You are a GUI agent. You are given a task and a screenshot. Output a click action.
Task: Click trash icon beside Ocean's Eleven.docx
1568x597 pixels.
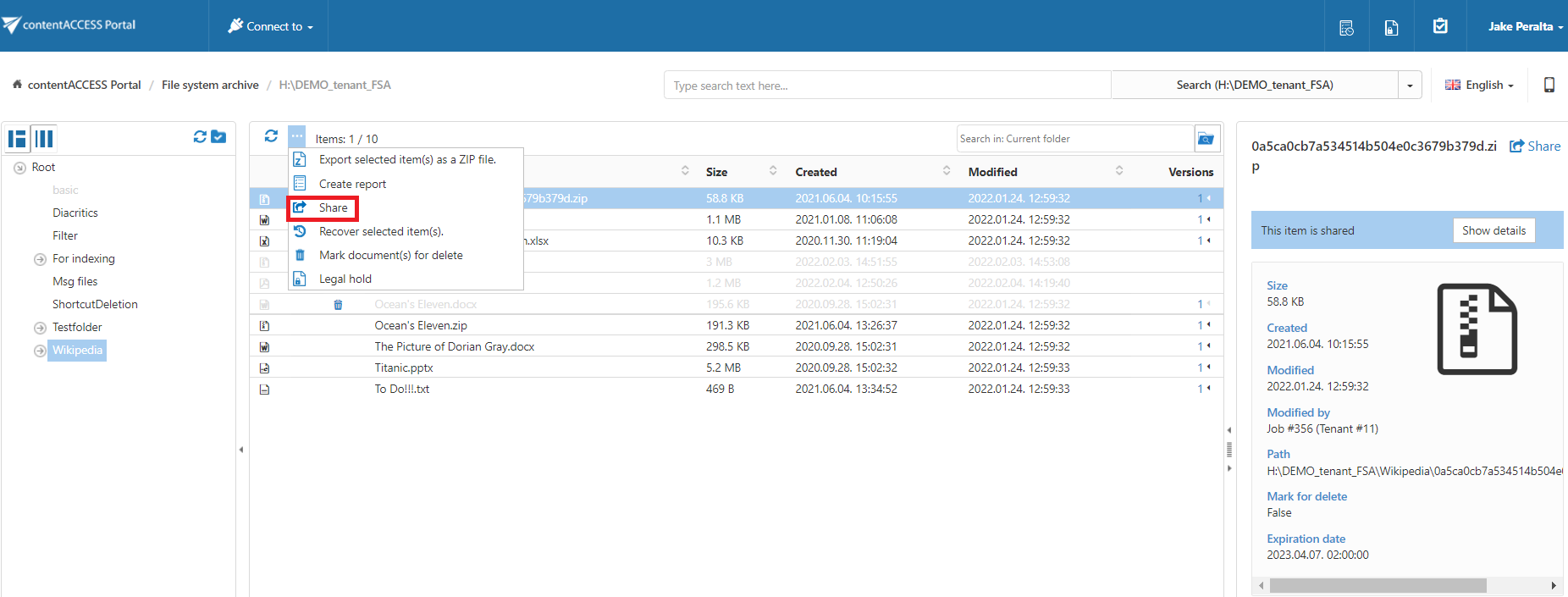[338, 305]
